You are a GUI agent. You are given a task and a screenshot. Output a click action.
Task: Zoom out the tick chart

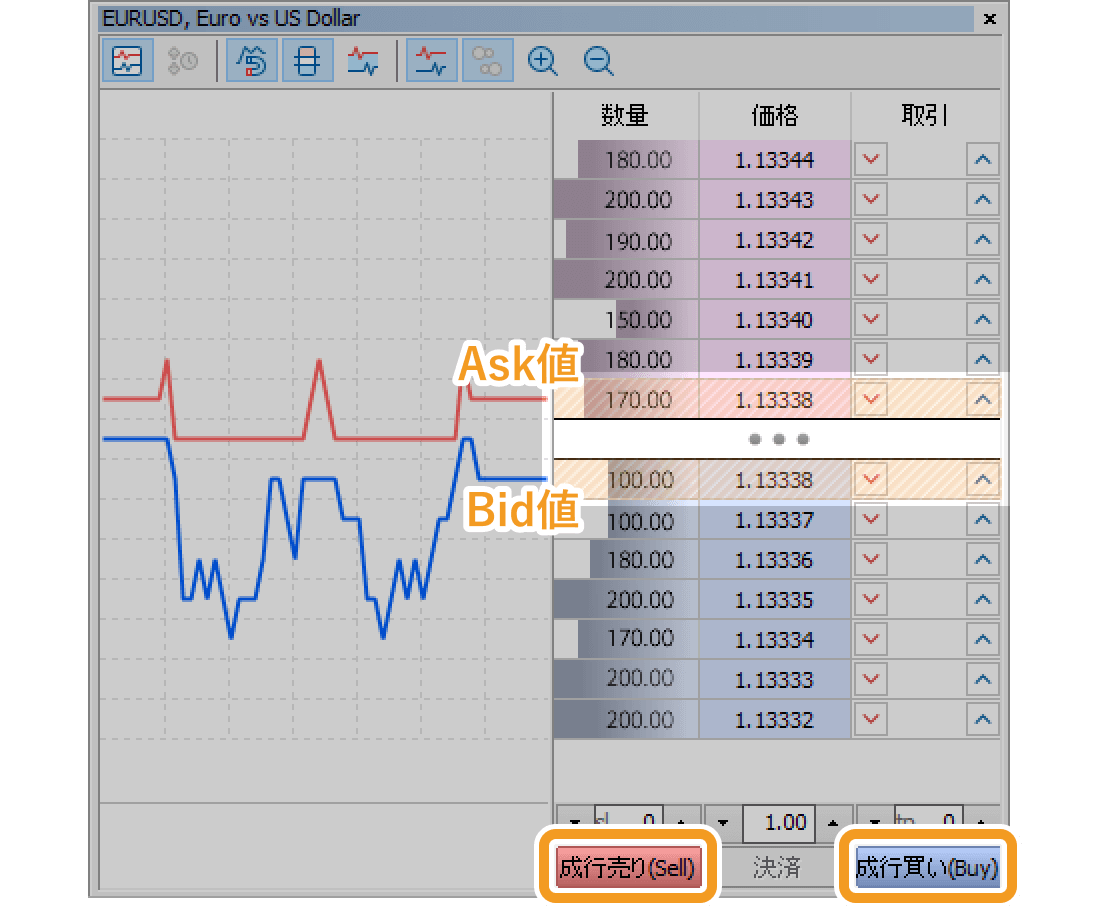598,61
